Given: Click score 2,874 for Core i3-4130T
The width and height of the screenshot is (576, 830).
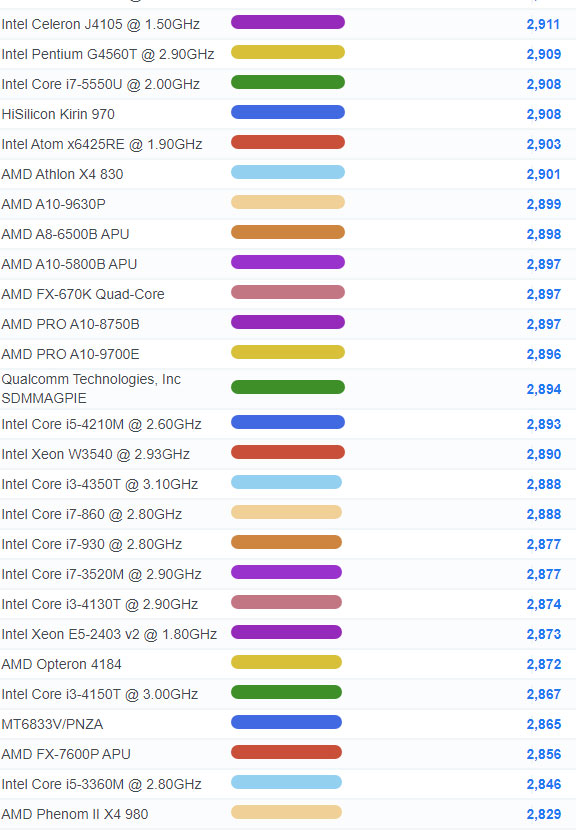Looking at the screenshot, I should (544, 605).
